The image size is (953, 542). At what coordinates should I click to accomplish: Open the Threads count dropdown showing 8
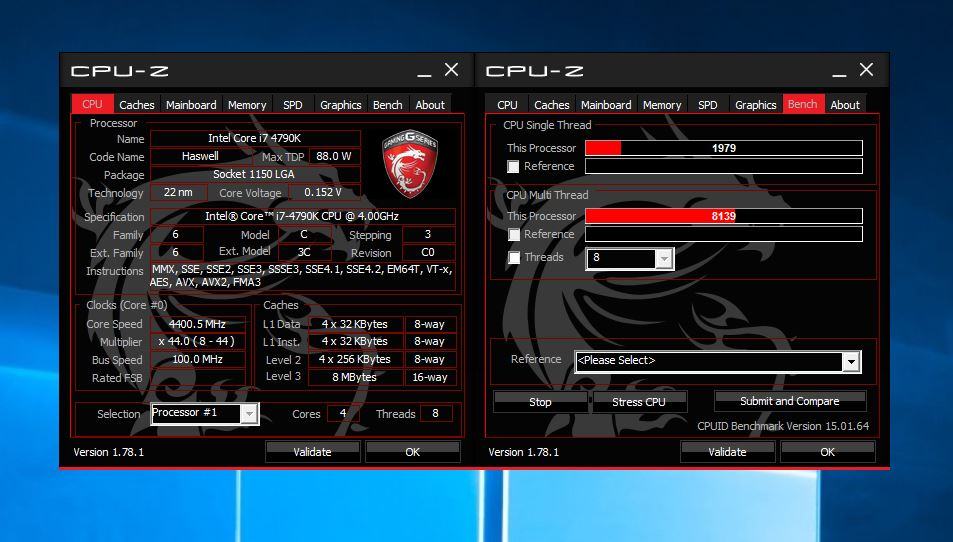coord(664,259)
